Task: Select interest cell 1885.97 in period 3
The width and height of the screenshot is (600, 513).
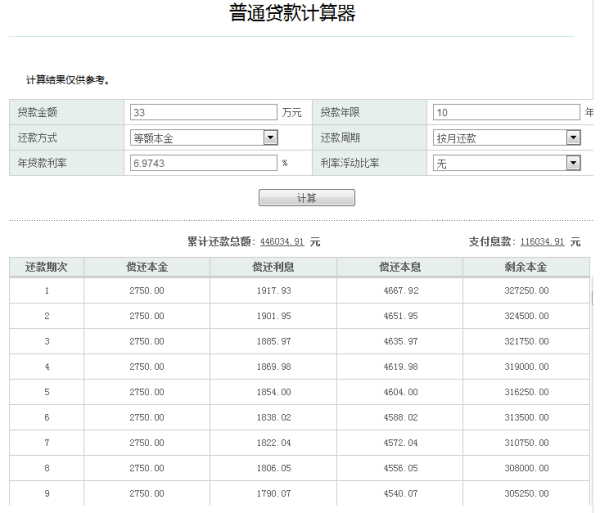Action: coord(274,341)
